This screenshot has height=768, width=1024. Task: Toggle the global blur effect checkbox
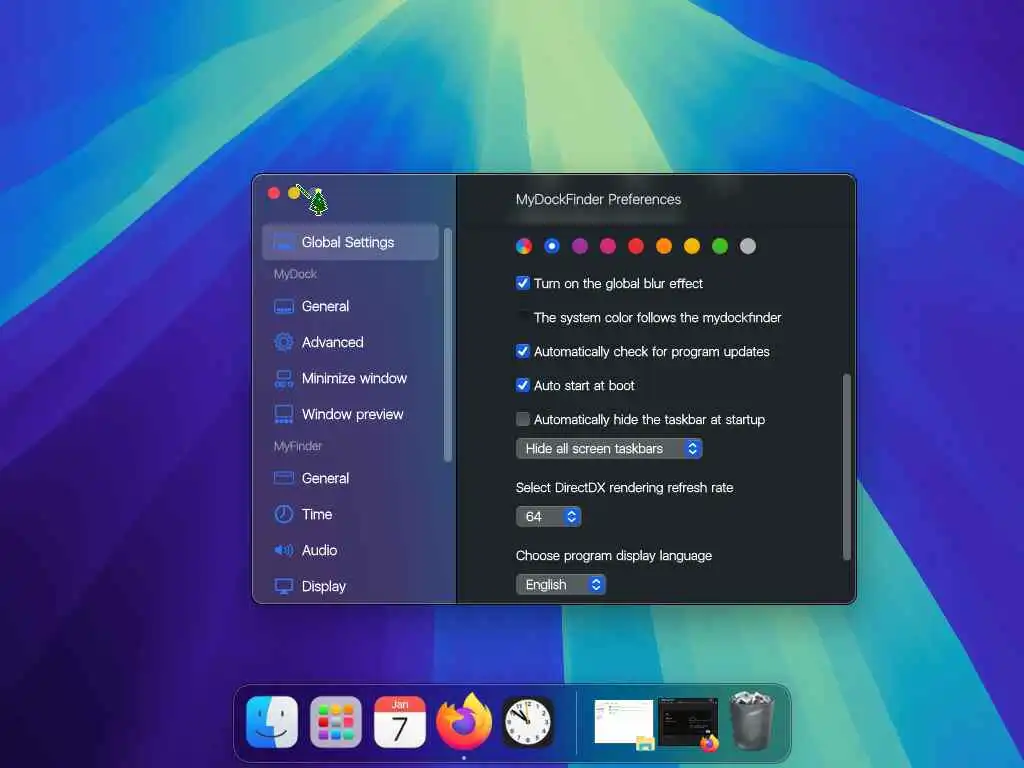(x=522, y=283)
